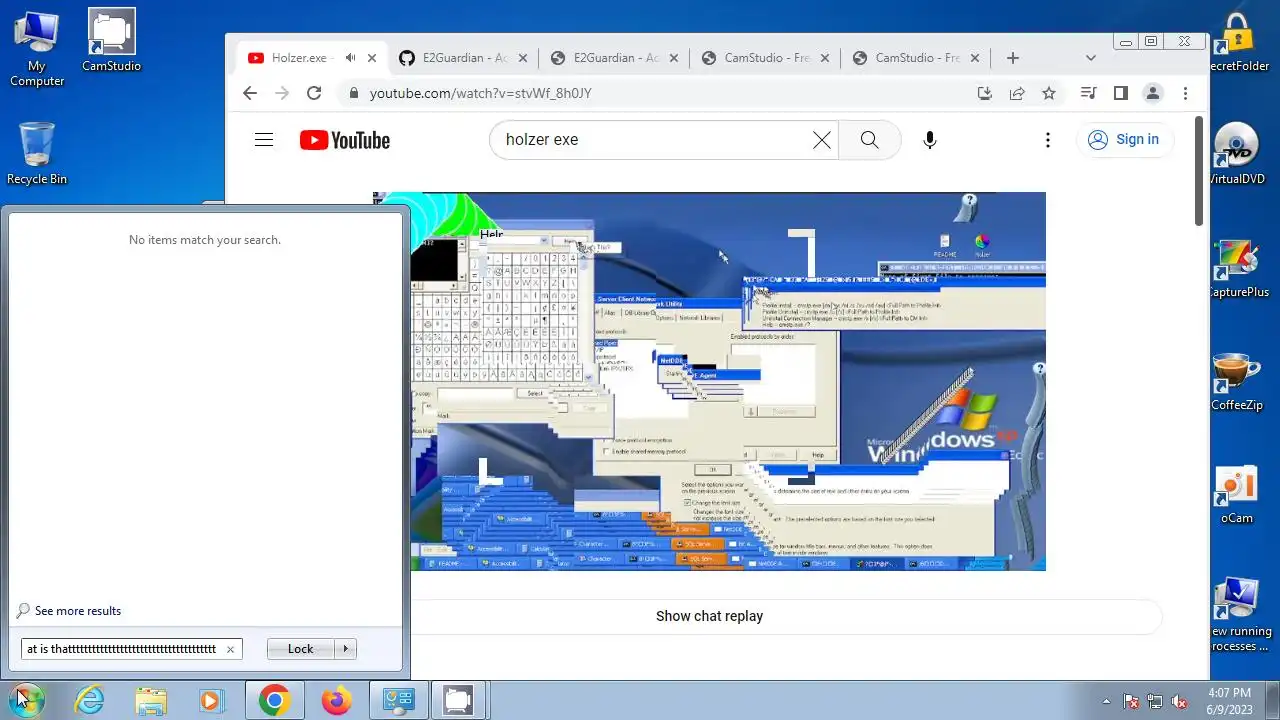This screenshot has width=1280, height=720.
Task: Open File Explorer from taskbar
Action: point(151,700)
